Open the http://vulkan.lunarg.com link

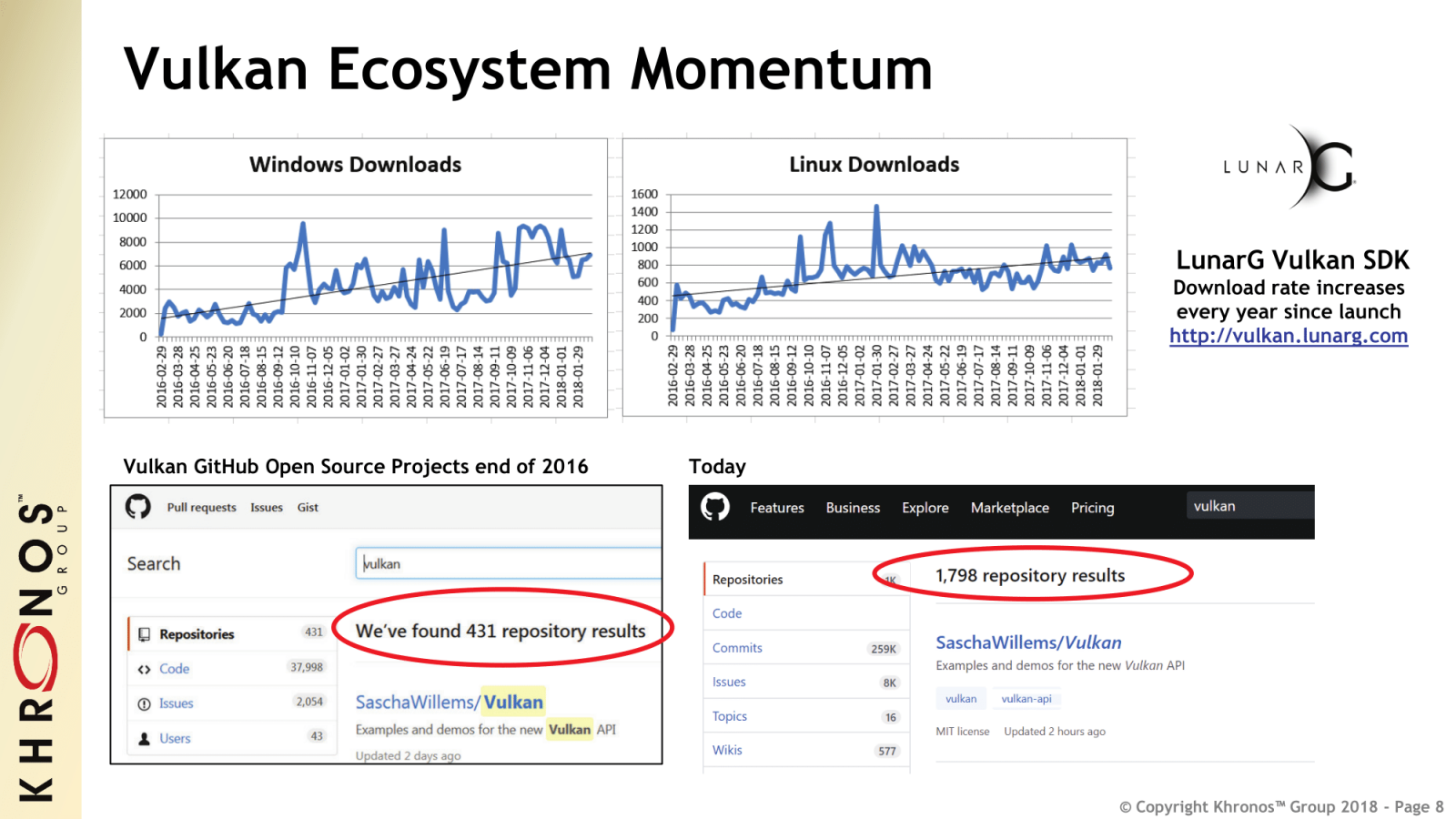click(x=1289, y=336)
